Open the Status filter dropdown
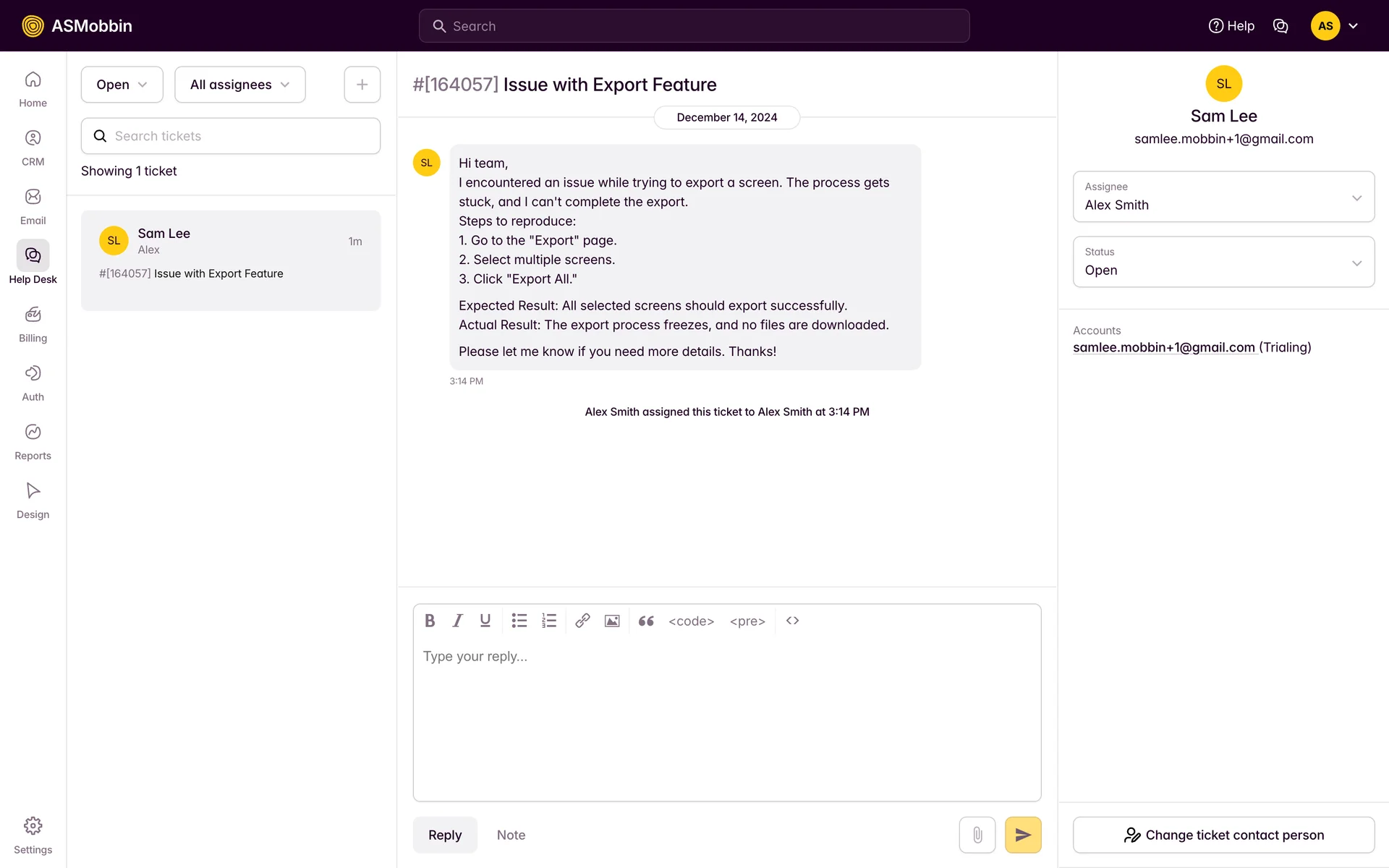 click(122, 85)
